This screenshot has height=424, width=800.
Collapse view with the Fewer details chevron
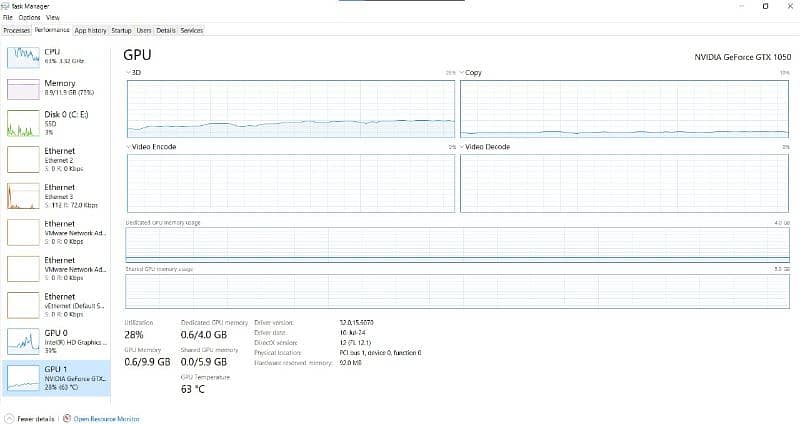[9, 418]
